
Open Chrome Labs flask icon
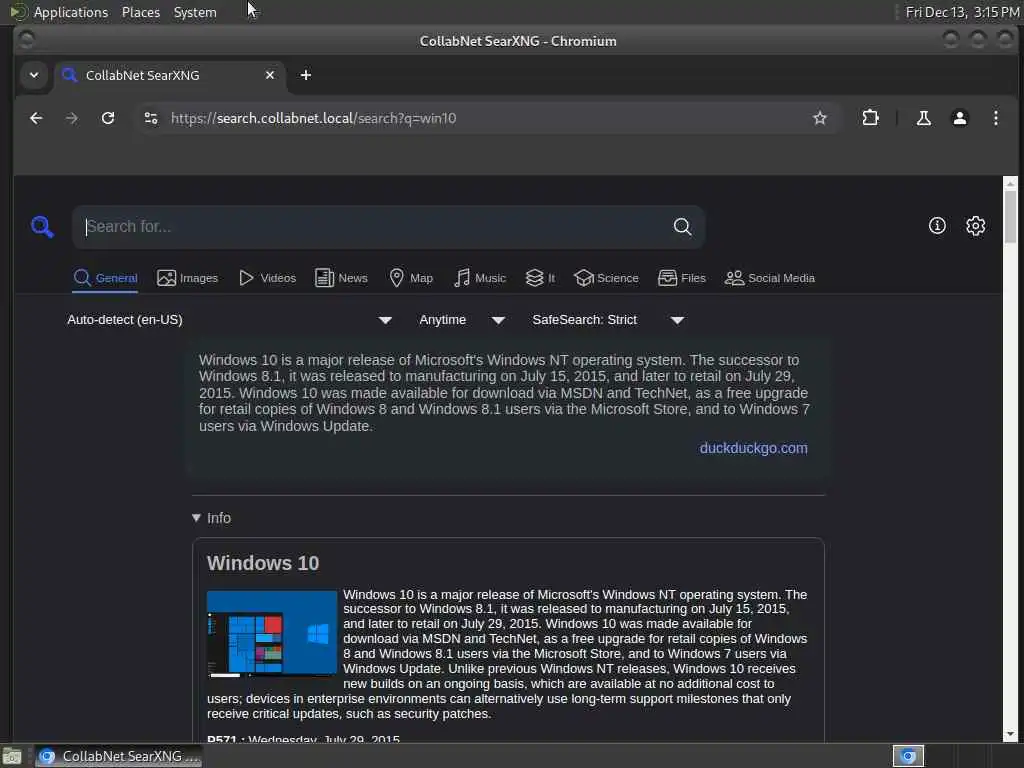pyautogui.click(x=923, y=118)
